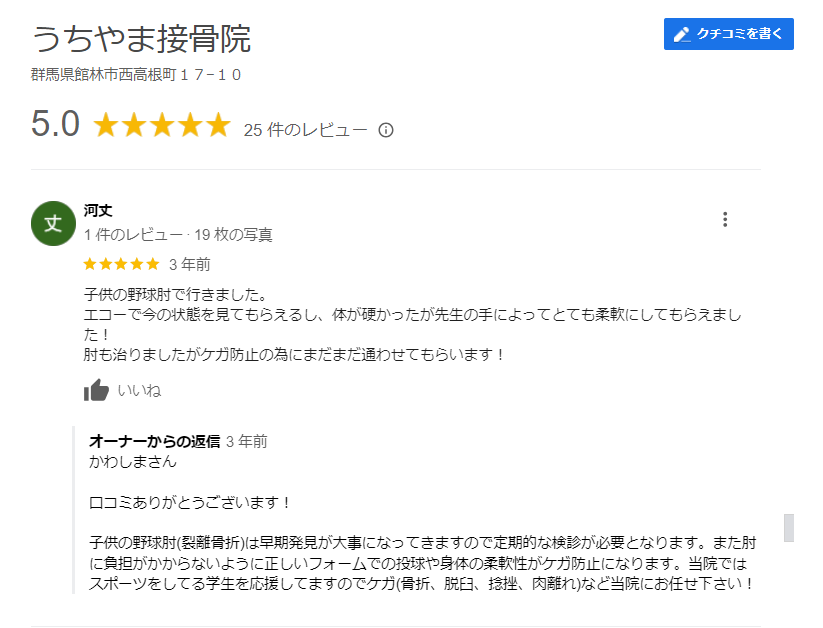Open the three-dot menu for 河丈's review
Screen dimensions: 823x628
[x=725, y=220]
